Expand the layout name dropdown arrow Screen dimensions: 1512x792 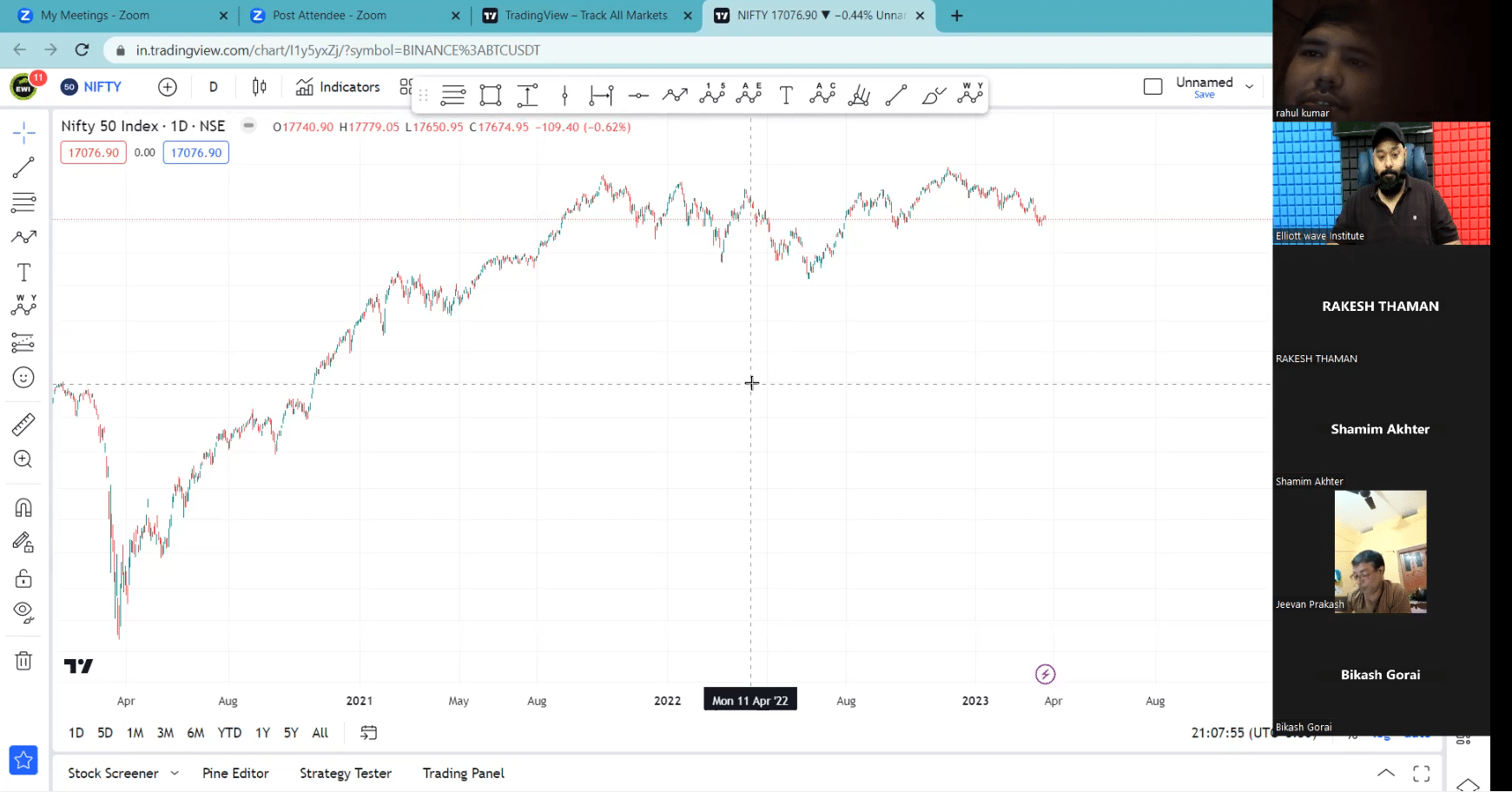(1250, 87)
